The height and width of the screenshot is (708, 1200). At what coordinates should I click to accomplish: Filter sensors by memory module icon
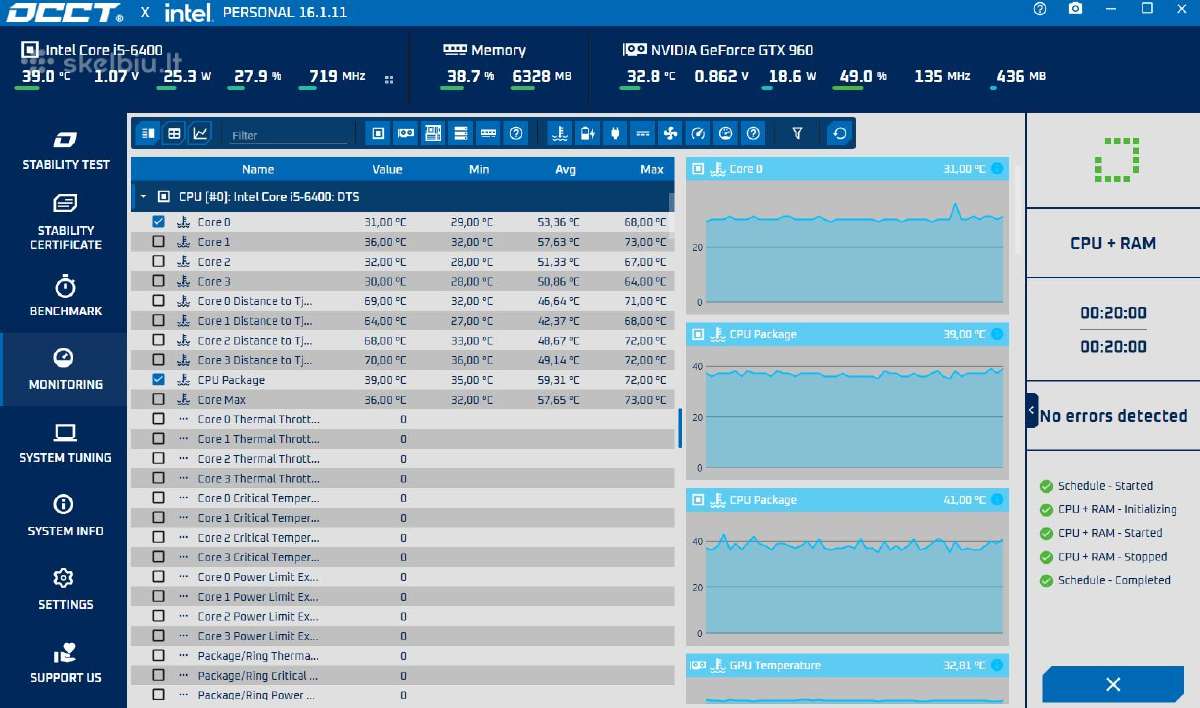488,133
